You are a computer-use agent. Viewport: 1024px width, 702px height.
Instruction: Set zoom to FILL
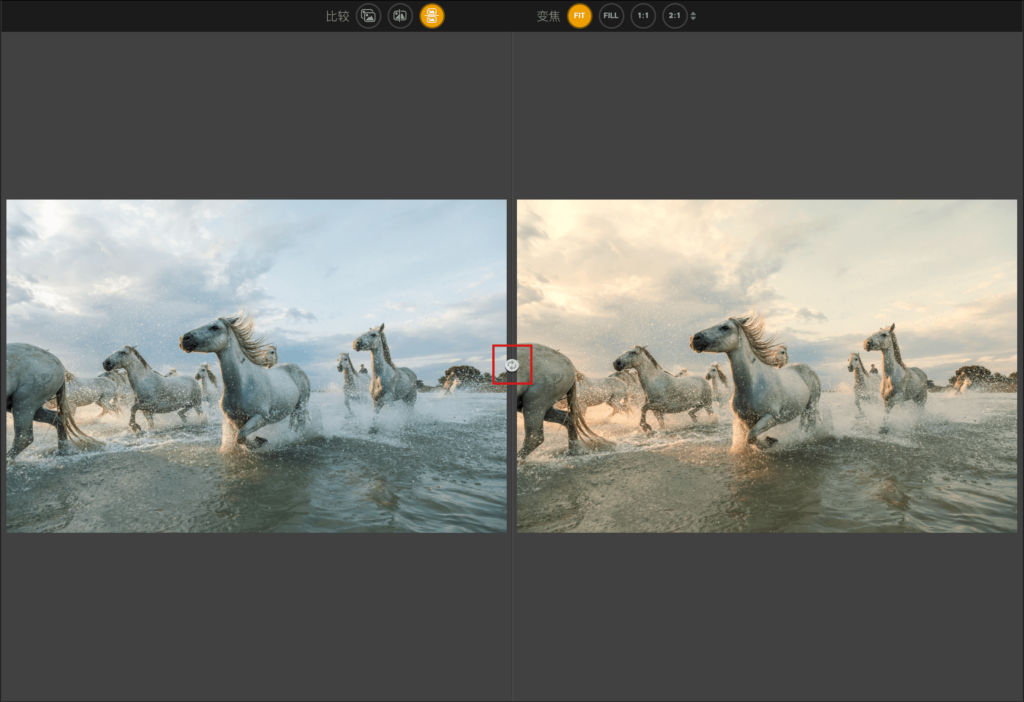[x=611, y=16]
